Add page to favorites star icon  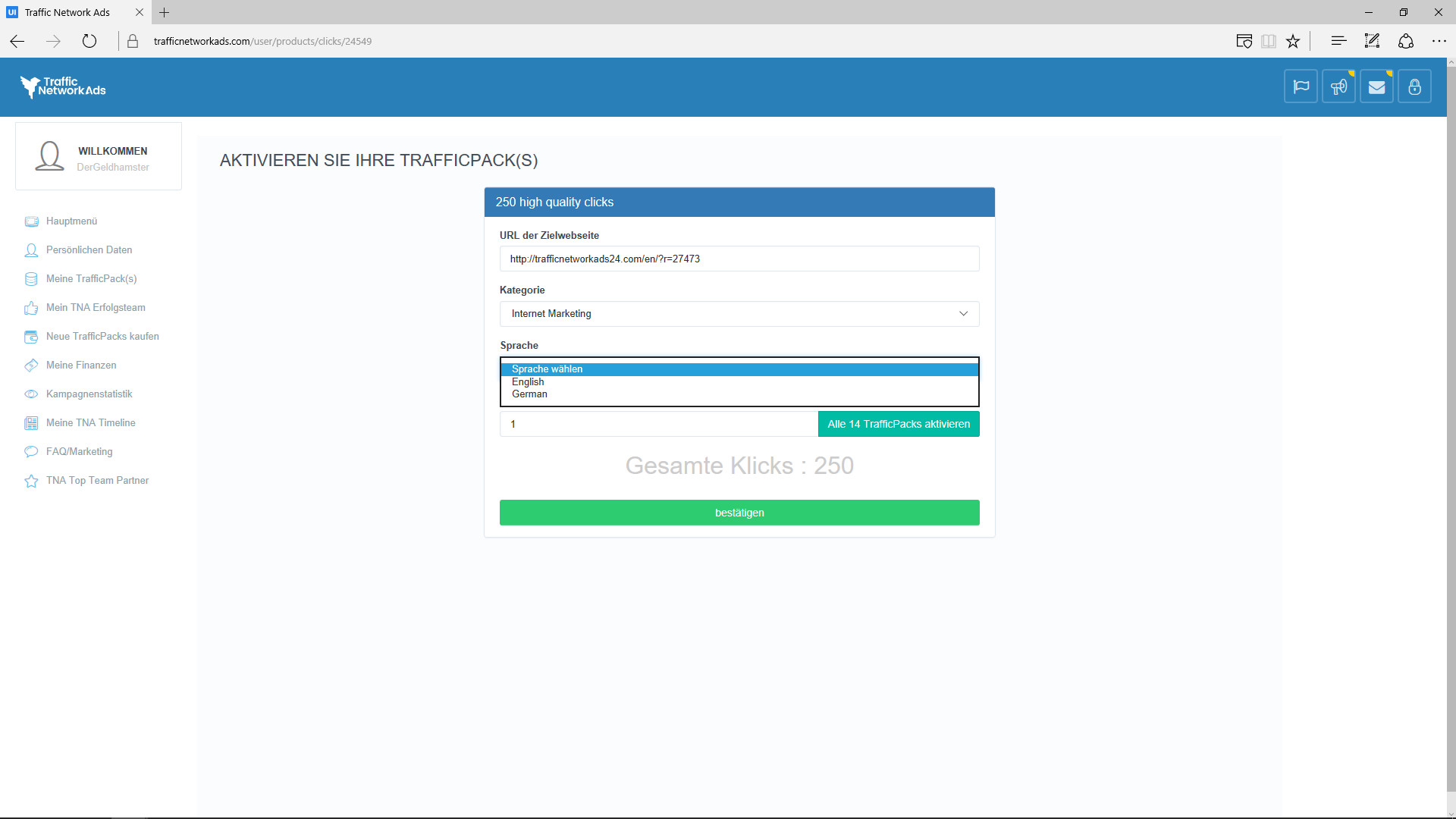coord(1293,41)
